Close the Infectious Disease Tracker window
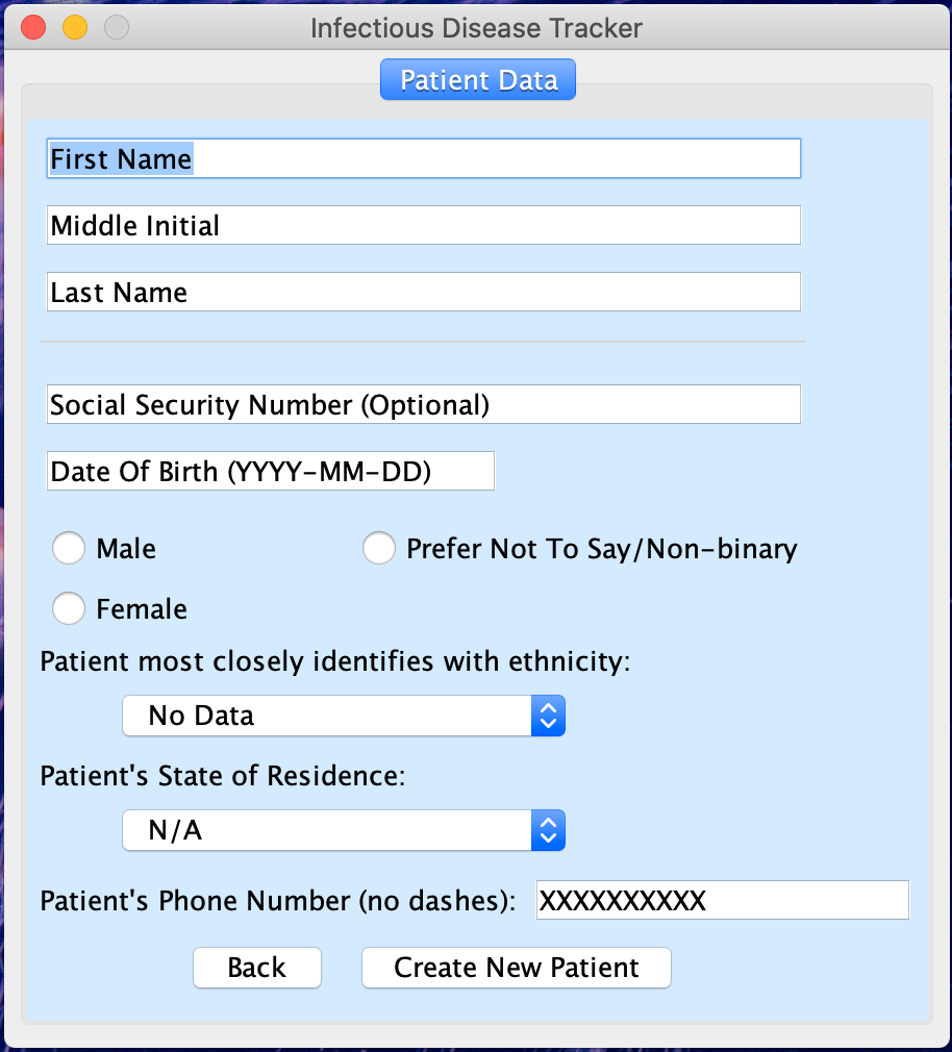The width and height of the screenshot is (952, 1052). point(34,27)
